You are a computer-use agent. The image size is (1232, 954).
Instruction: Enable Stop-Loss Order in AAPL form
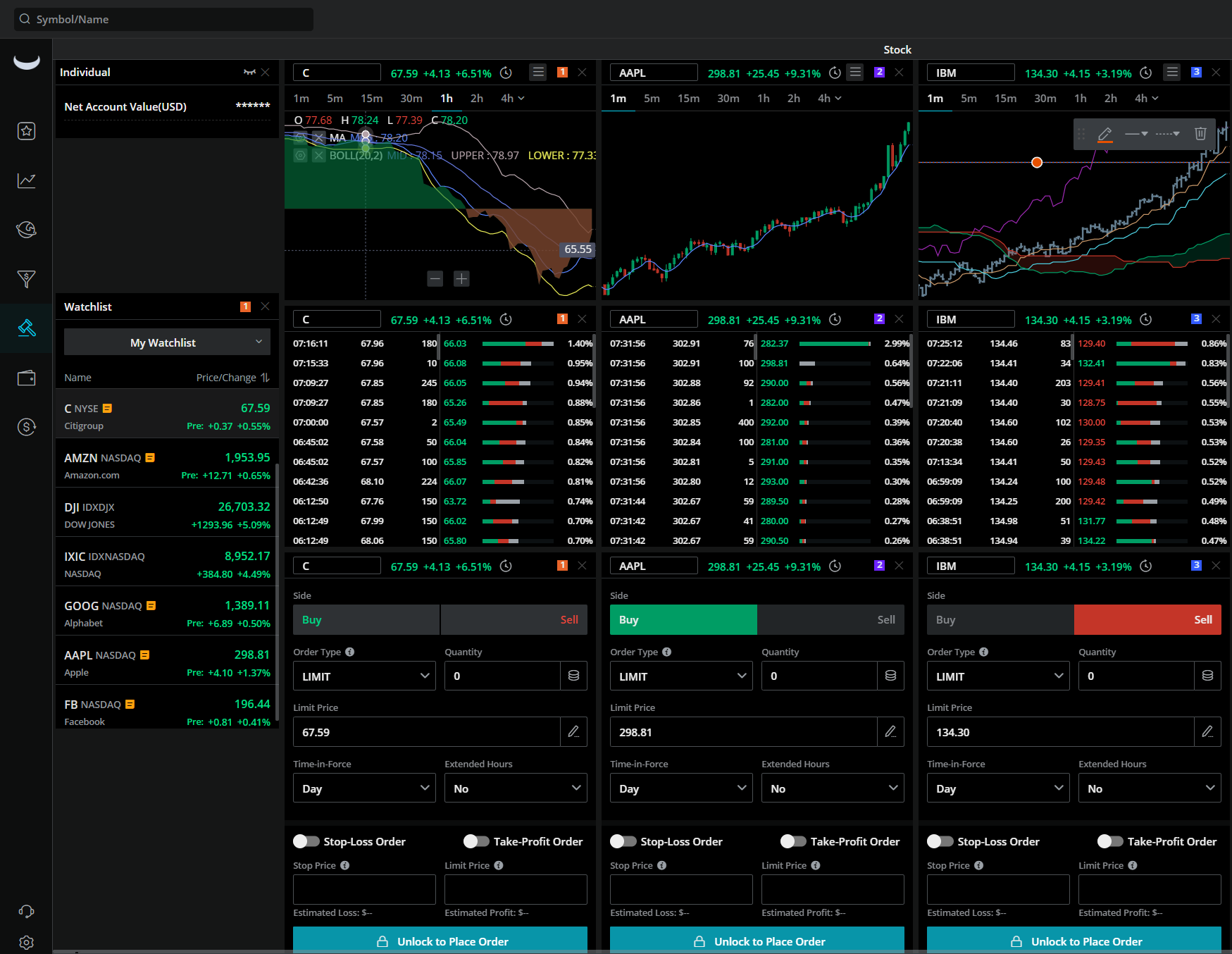tap(623, 841)
